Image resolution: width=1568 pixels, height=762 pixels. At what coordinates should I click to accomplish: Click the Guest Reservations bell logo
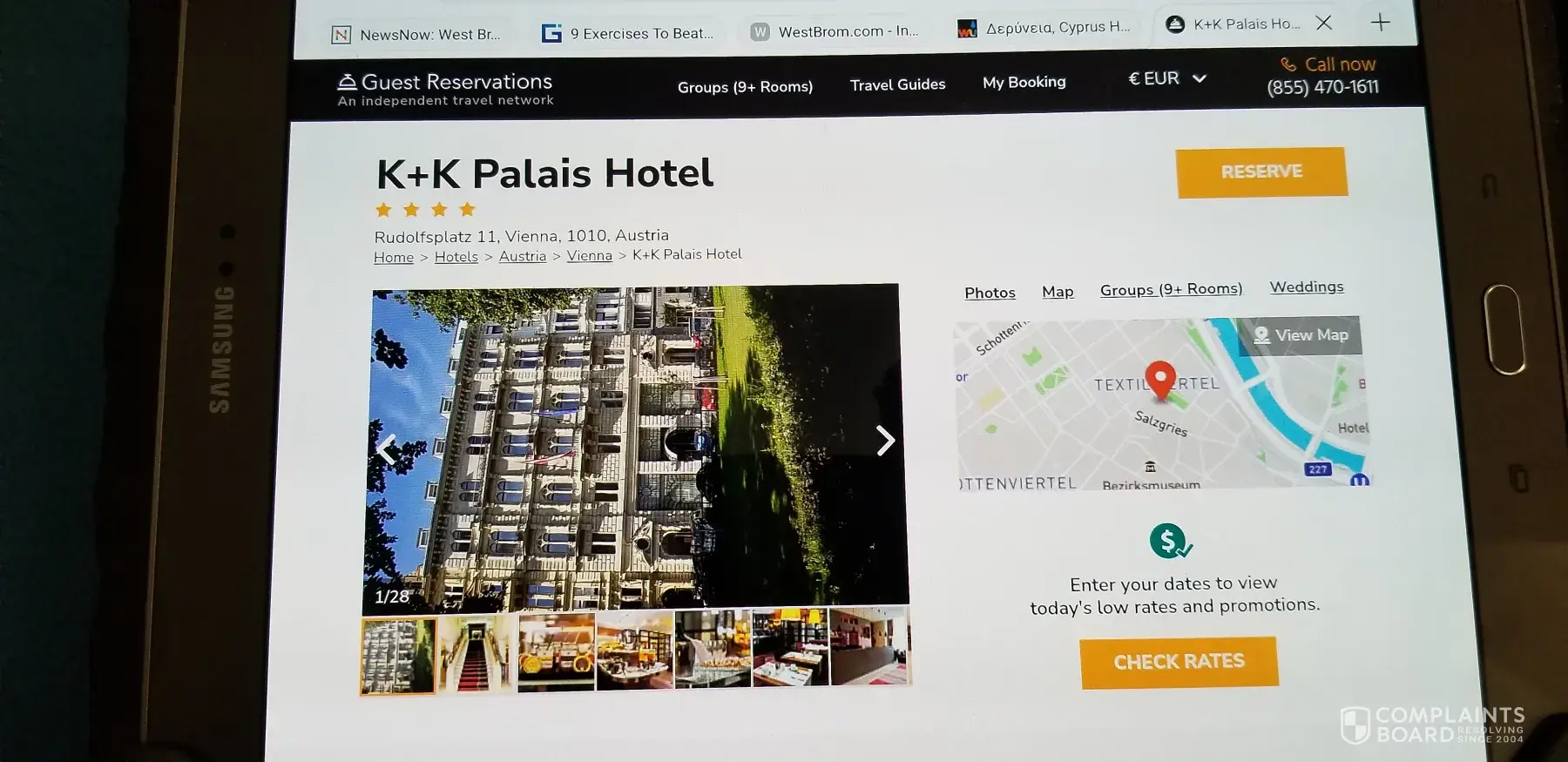pyautogui.click(x=347, y=82)
